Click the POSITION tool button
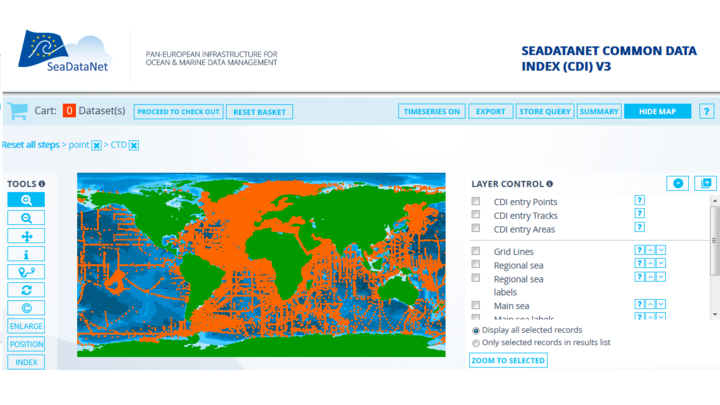 coord(26,344)
